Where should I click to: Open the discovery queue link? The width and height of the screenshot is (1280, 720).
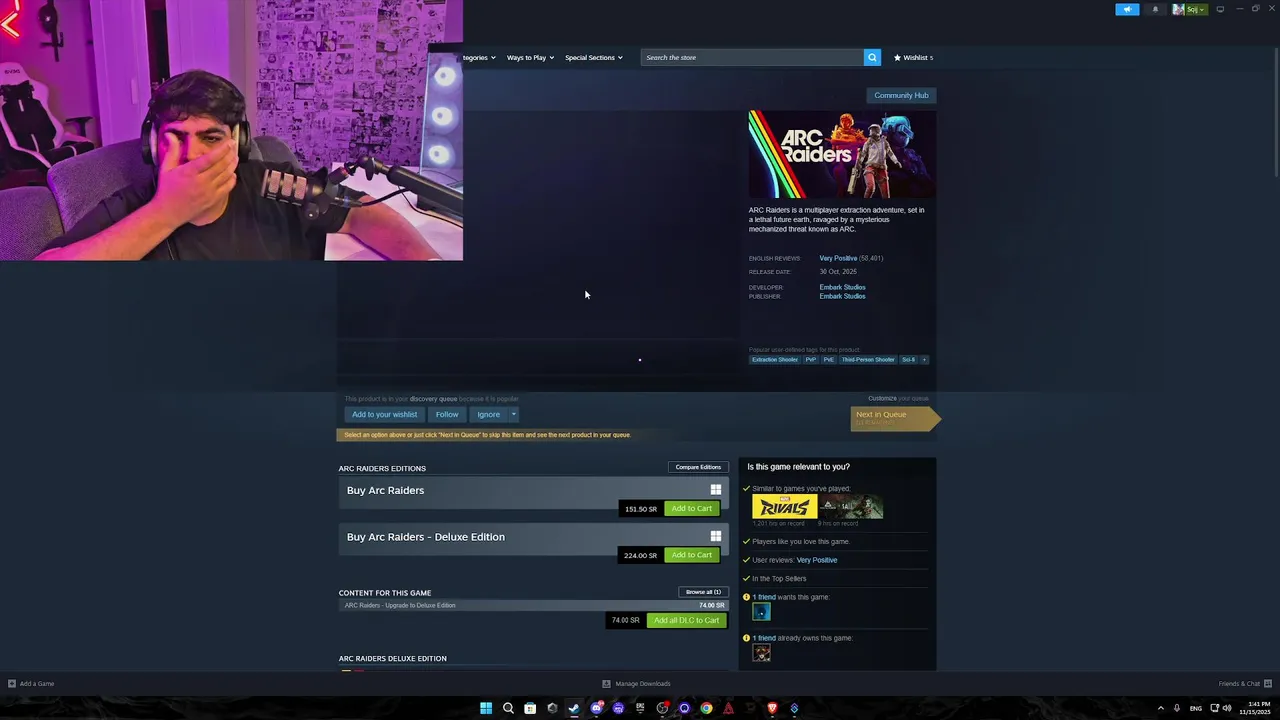pos(433,399)
